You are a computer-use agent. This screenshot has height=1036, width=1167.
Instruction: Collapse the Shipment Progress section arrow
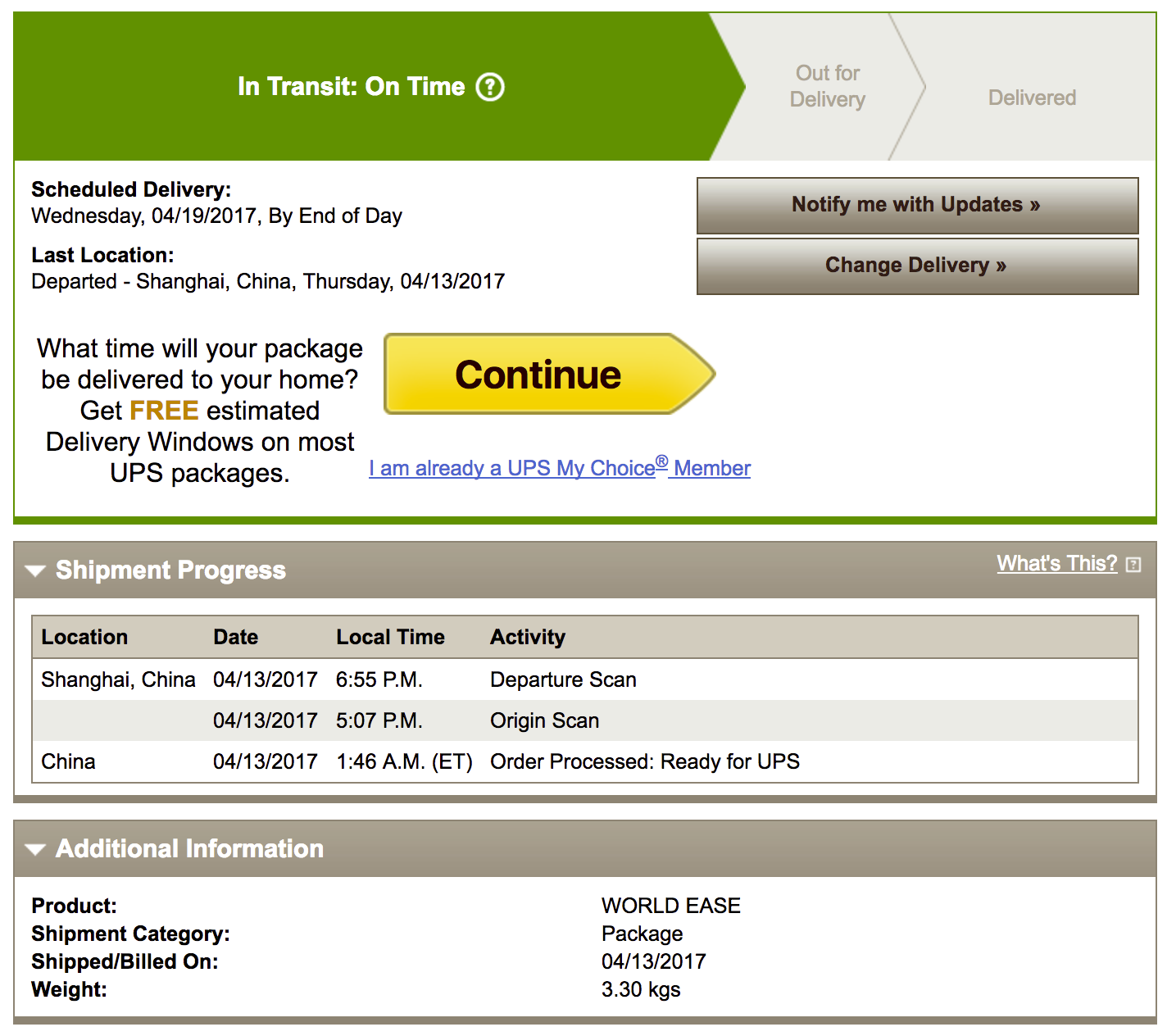pos(35,570)
